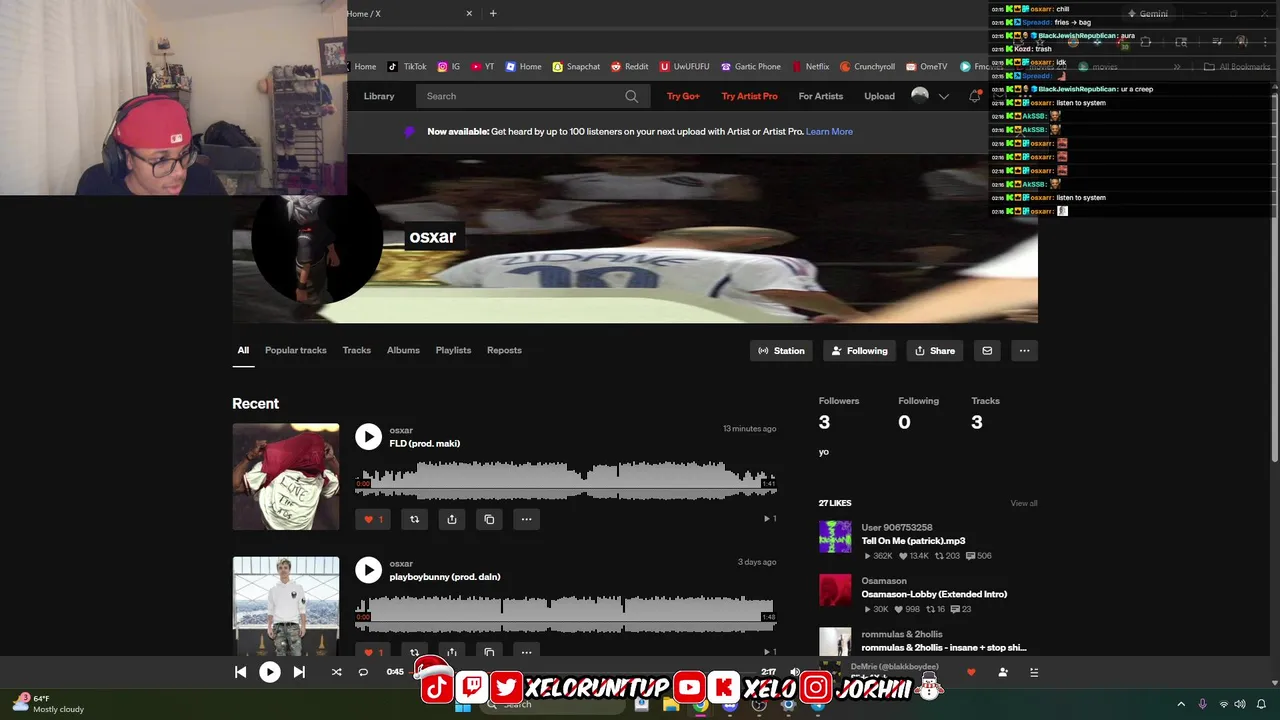The height and width of the screenshot is (720, 1280).
Task: Play the FLD (prod. maki) track
Action: pyautogui.click(x=369, y=437)
